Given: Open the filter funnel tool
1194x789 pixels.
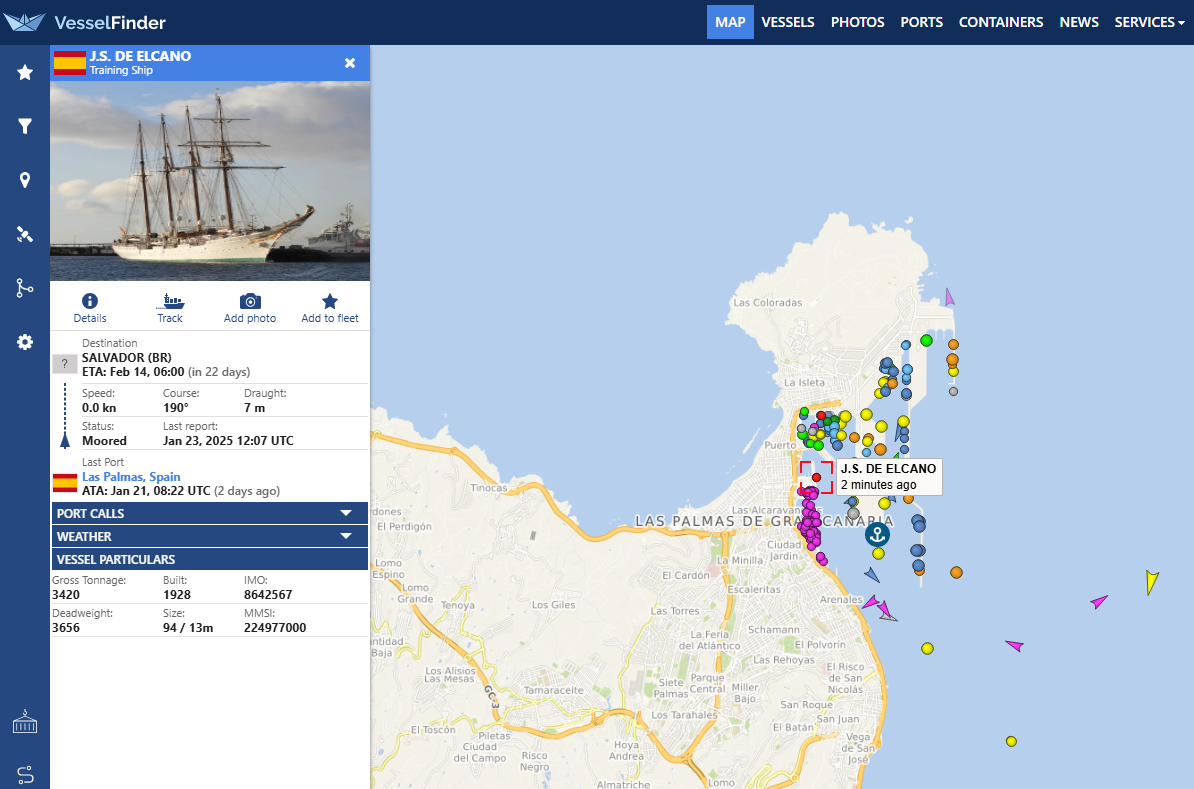Looking at the screenshot, I should 25,126.
